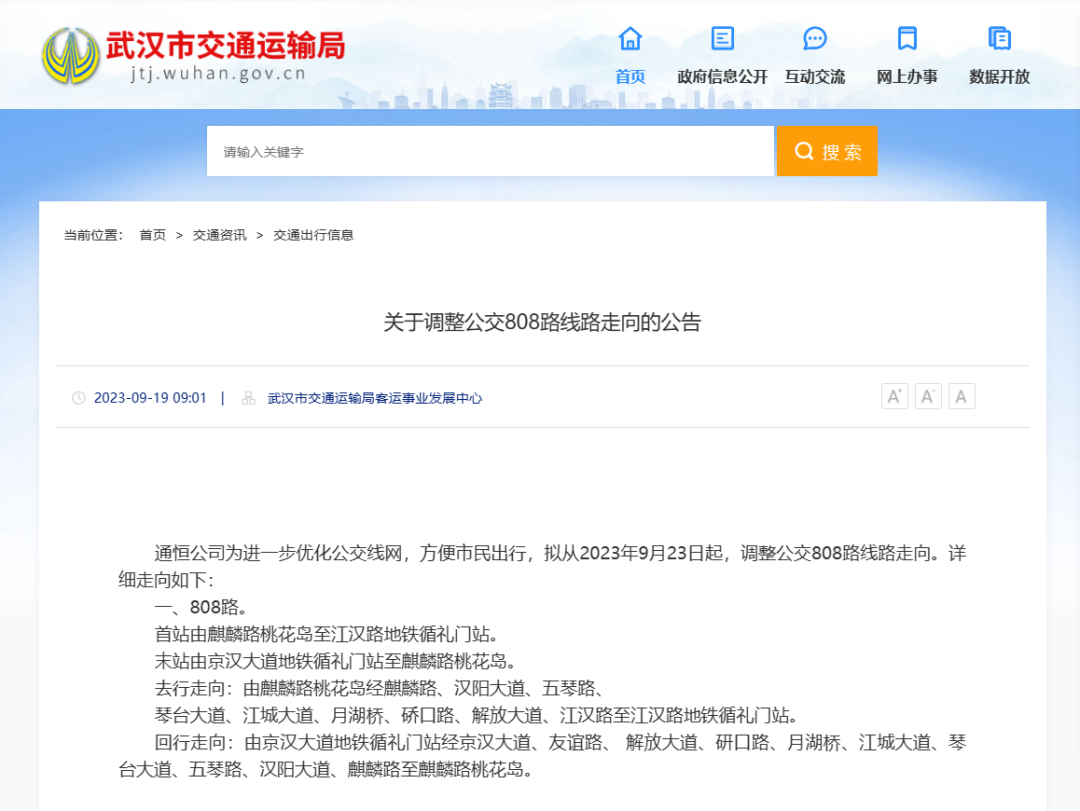Click the clock icon beside publish date

[79, 398]
